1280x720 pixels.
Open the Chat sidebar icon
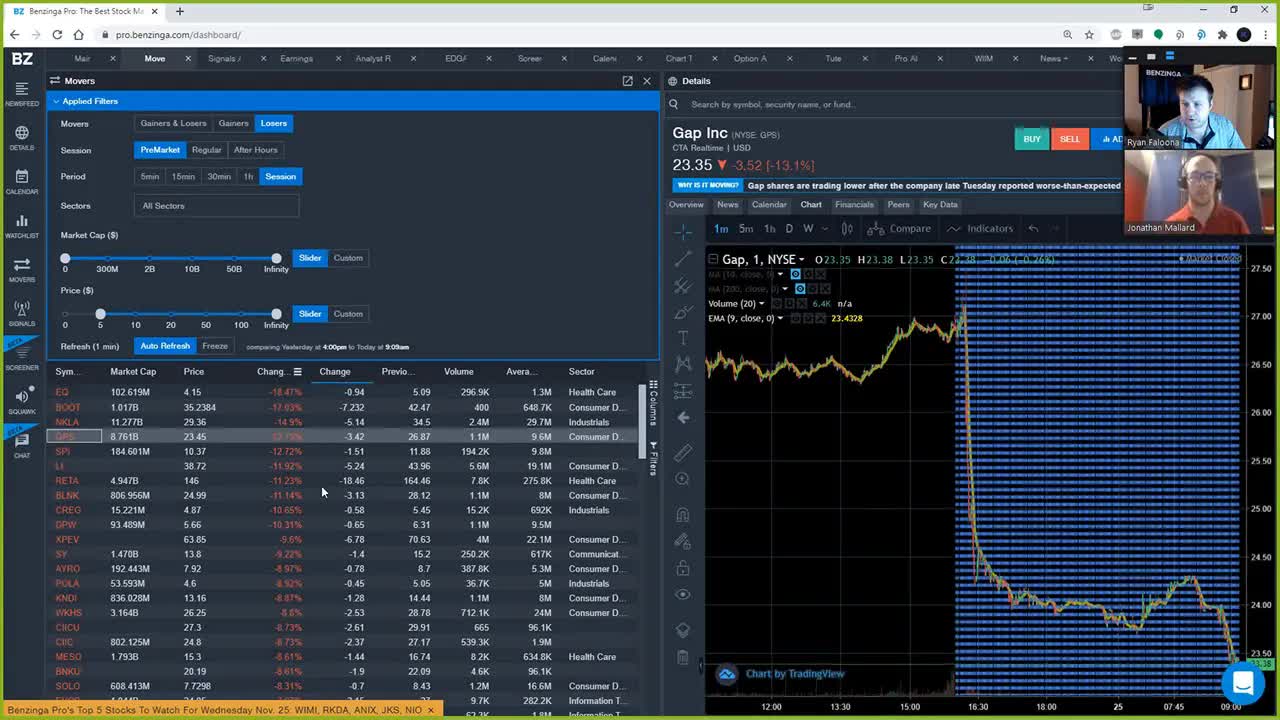(22, 445)
